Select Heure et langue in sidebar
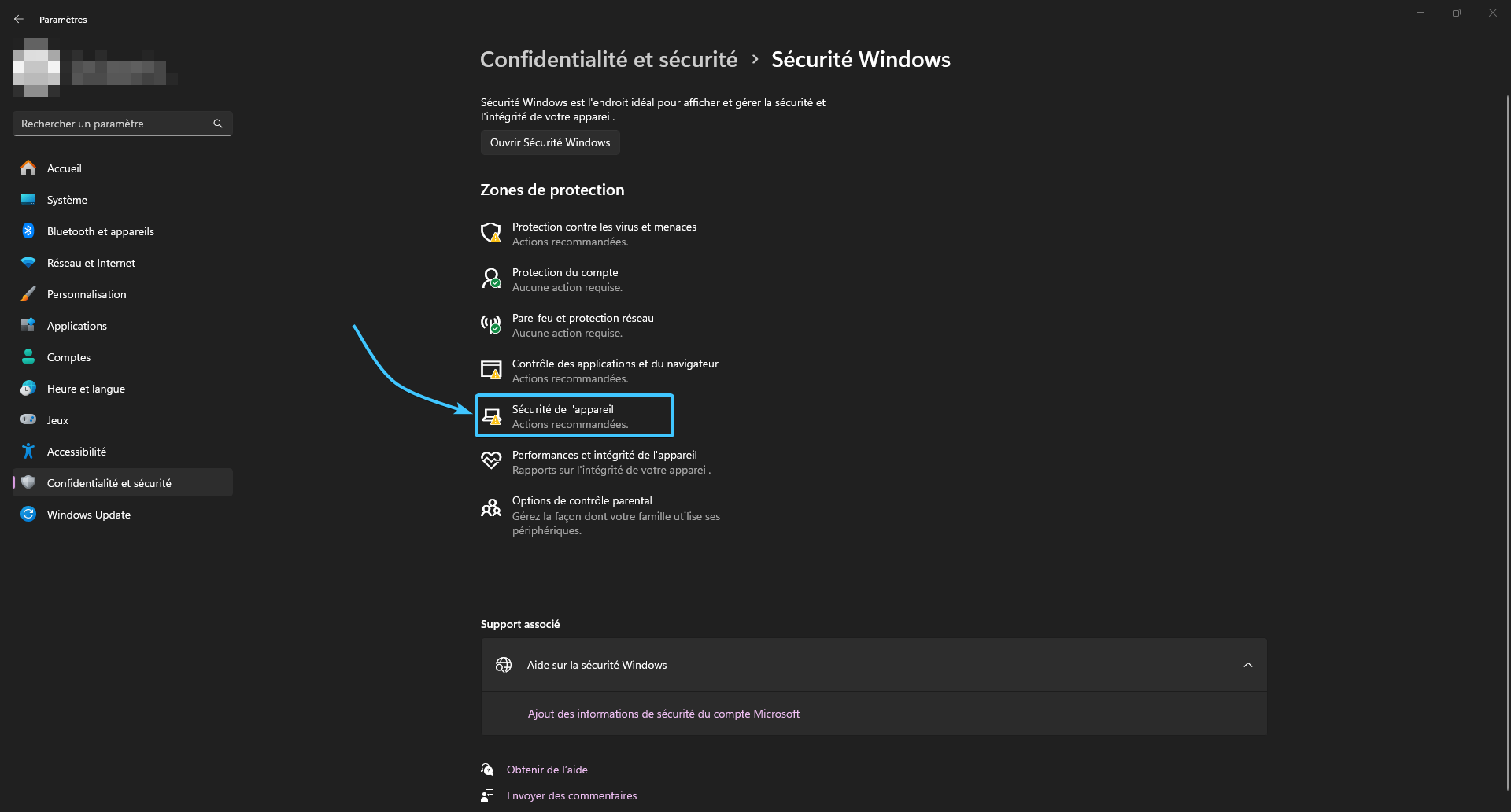This screenshot has width=1511, height=812. coord(123,389)
